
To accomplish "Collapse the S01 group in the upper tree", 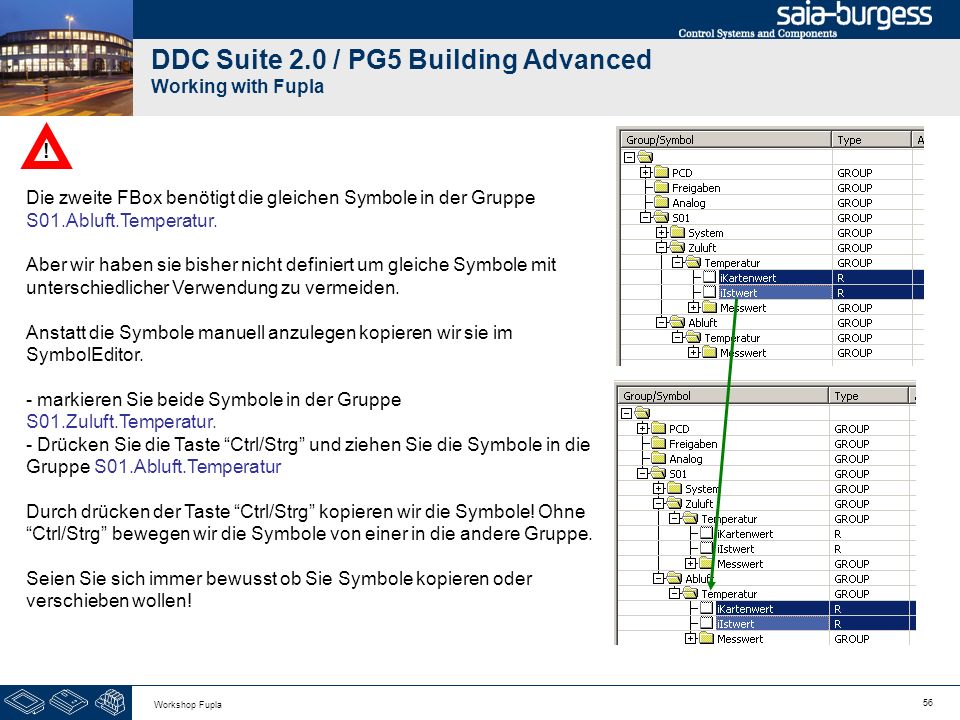I will point(645,217).
